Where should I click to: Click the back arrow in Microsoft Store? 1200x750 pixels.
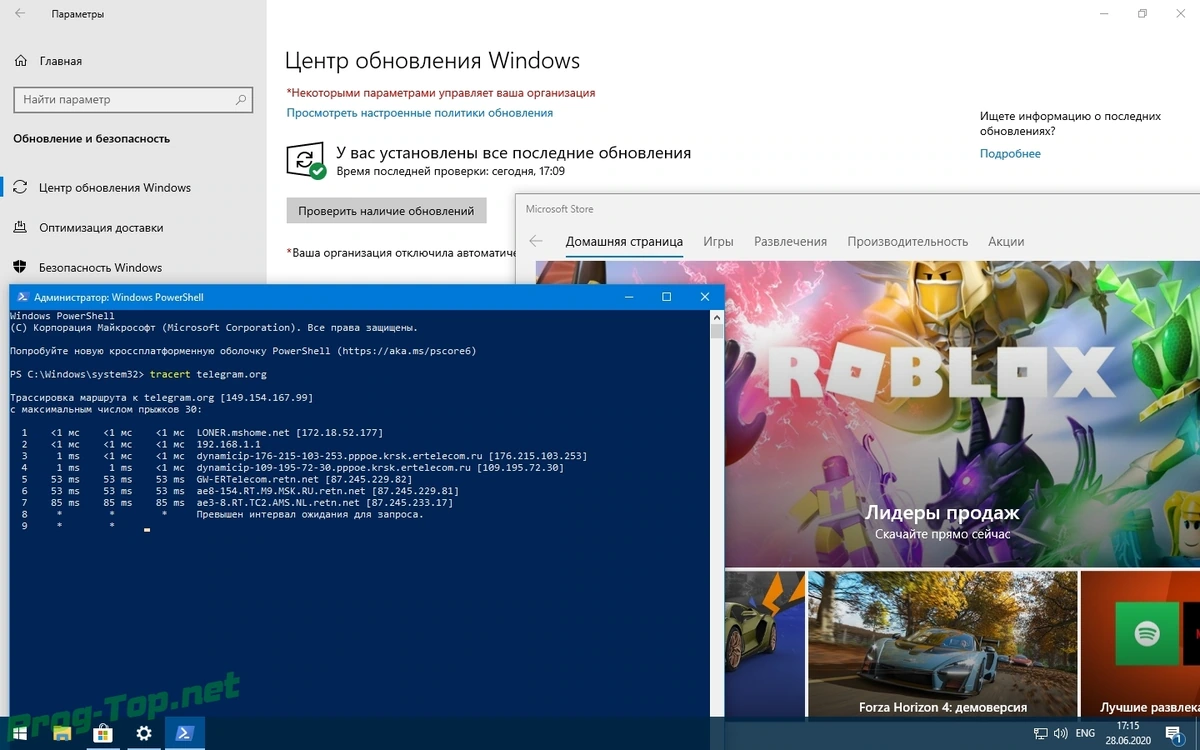pyautogui.click(x=536, y=242)
